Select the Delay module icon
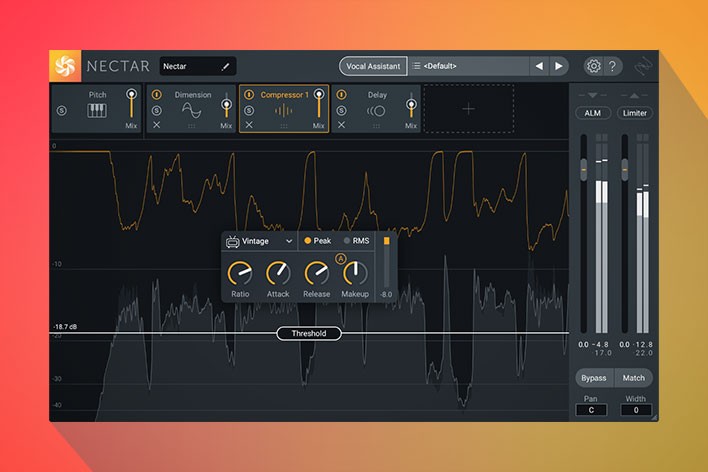This screenshot has width=708, height=472. (376, 110)
